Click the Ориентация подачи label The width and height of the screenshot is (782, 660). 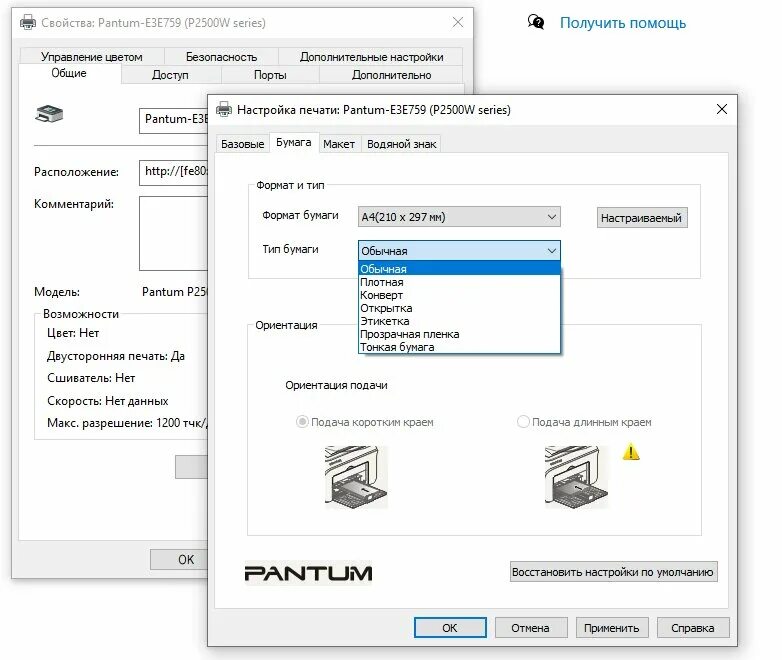click(336, 385)
